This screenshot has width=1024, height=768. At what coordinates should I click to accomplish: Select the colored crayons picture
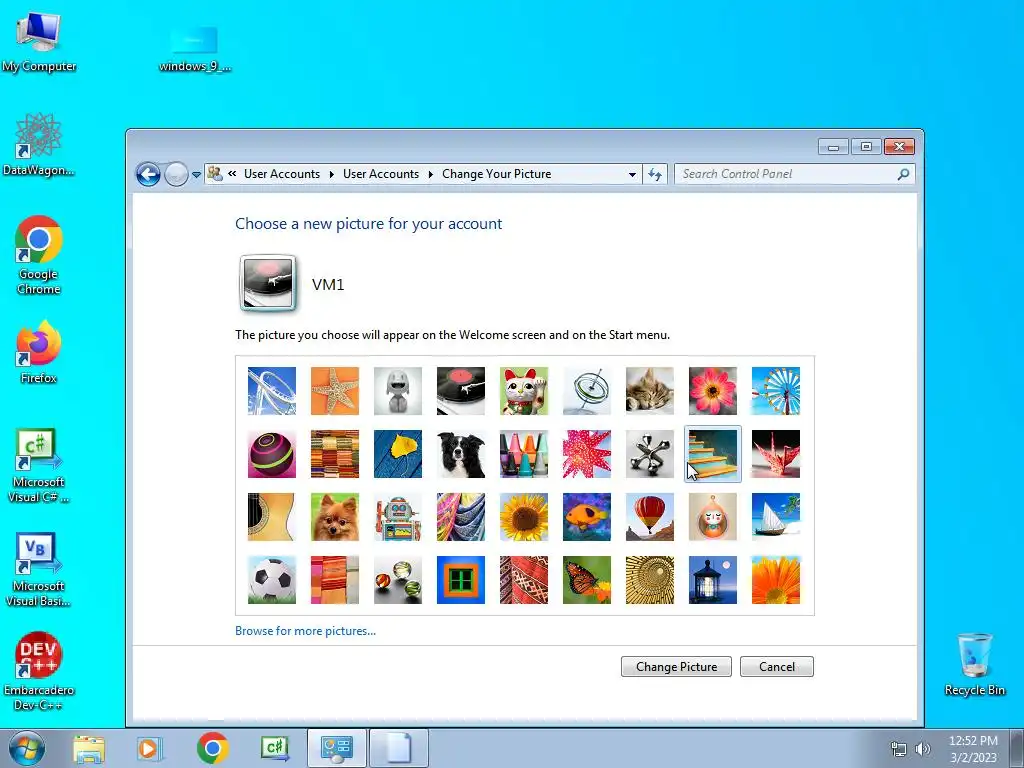pos(524,454)
